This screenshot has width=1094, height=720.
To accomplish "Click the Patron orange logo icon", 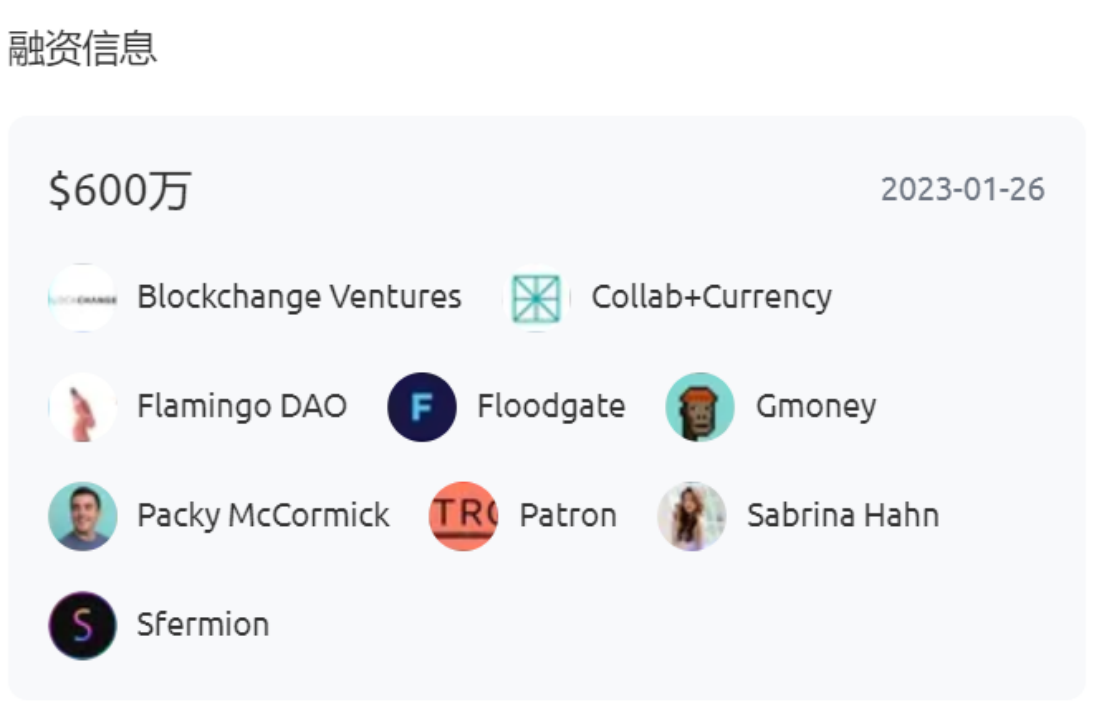I will (x=463, y=516).
